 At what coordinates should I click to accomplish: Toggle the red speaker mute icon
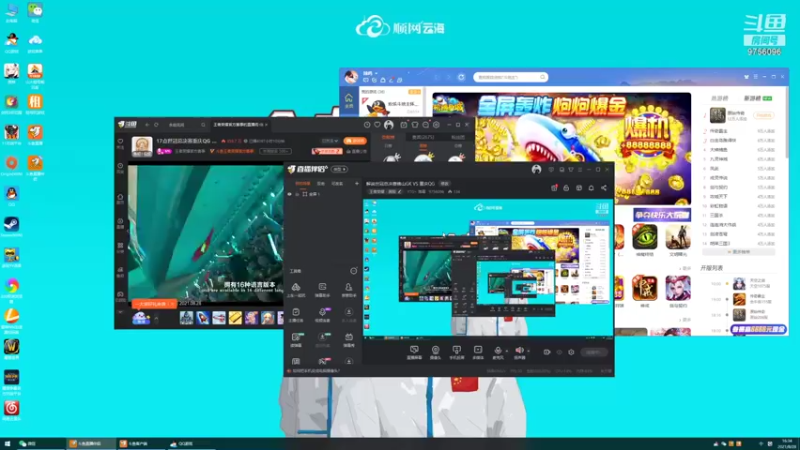coord(519,352)
